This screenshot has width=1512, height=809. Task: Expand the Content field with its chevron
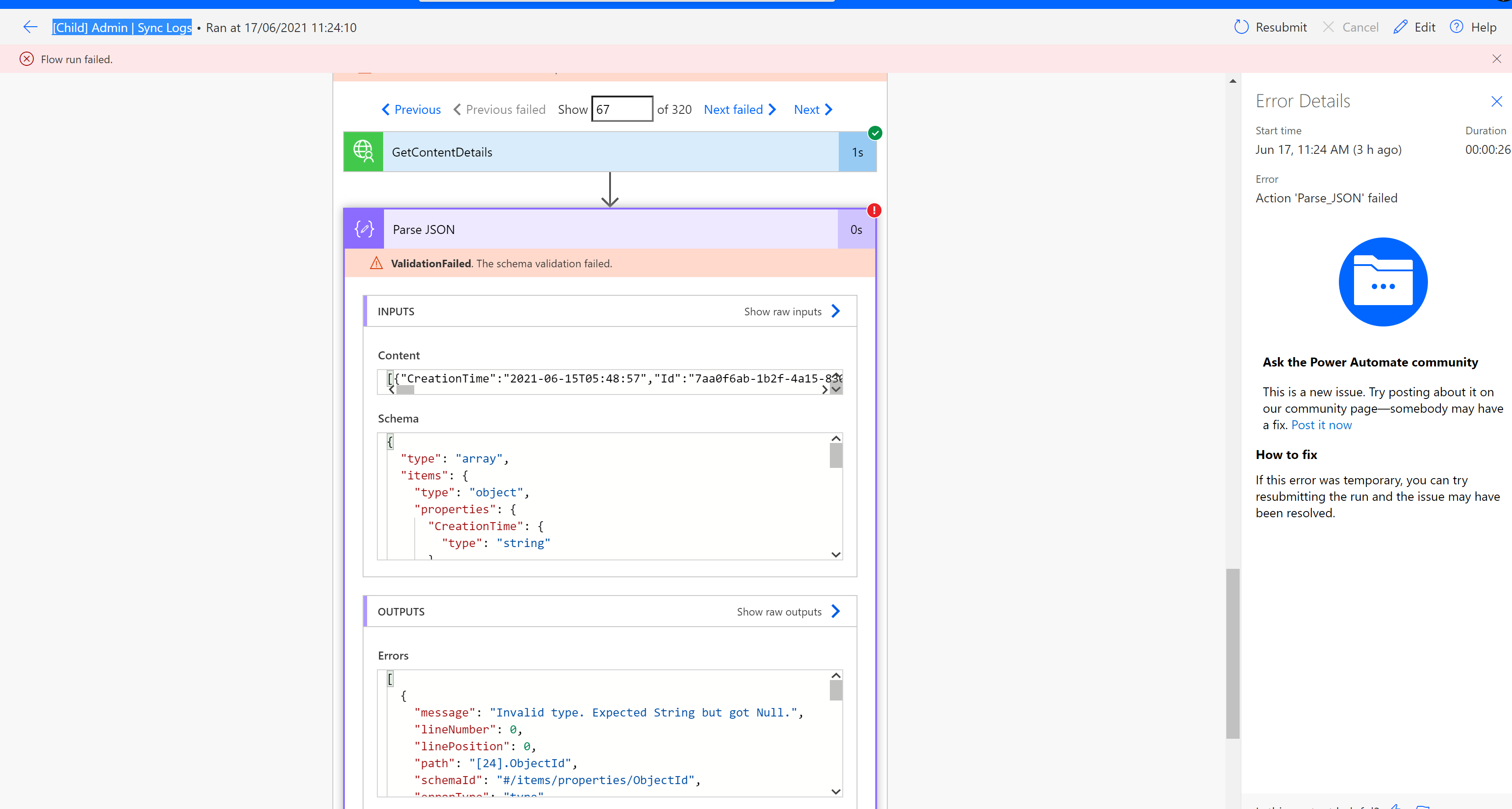pos(835,389)
